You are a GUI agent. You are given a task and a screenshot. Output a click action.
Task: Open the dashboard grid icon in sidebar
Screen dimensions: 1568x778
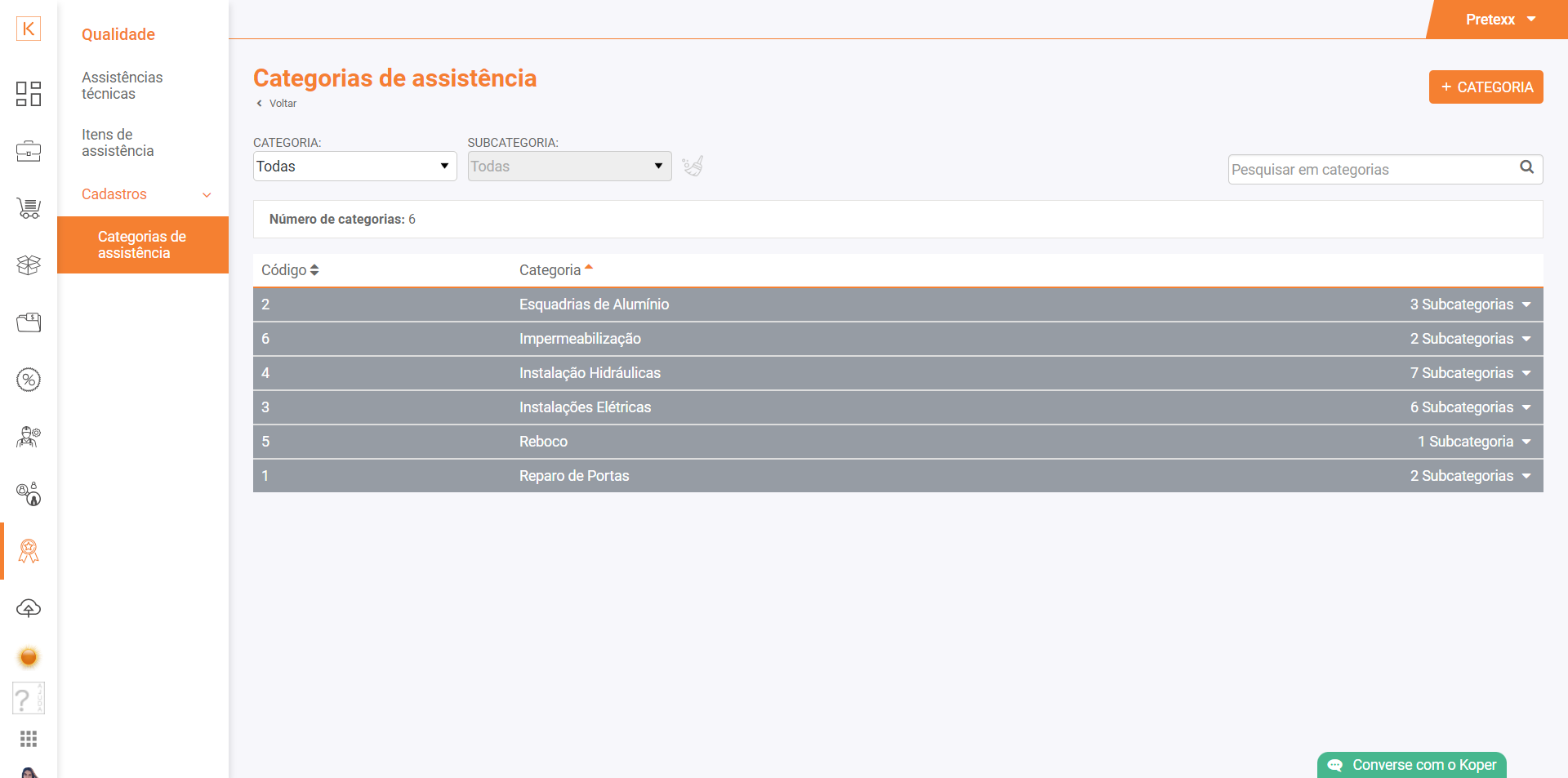pyautogui.click(x=29, y=94)
